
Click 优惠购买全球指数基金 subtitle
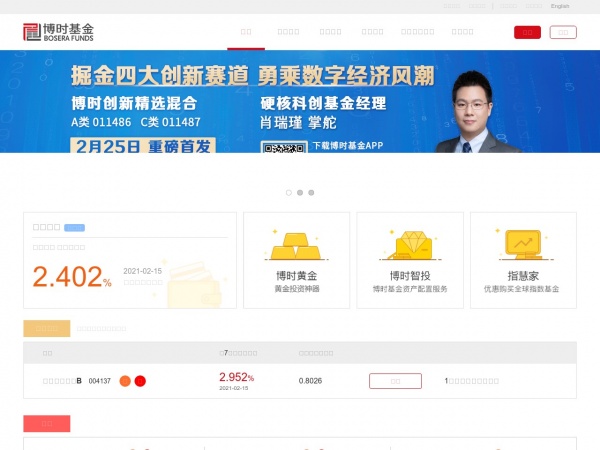pos(521,289)
